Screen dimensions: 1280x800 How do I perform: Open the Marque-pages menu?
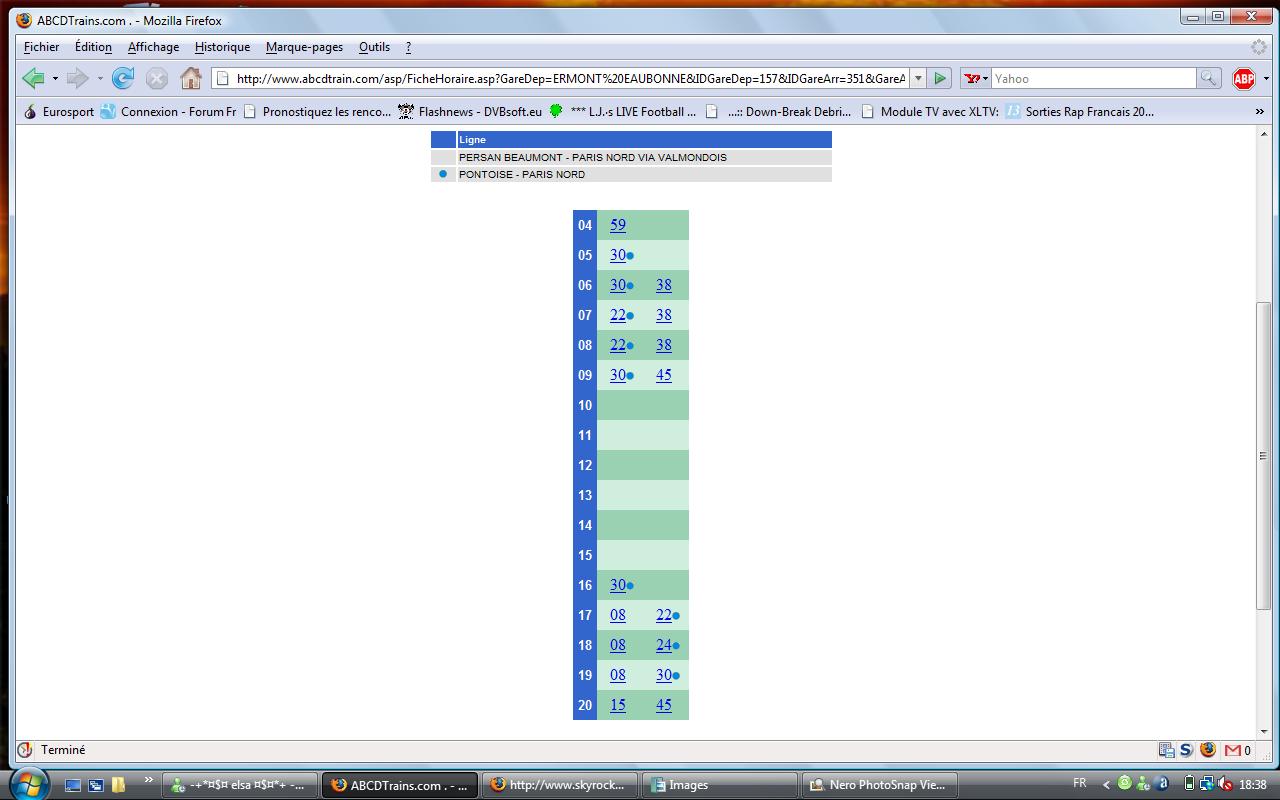tap(304, 47)
